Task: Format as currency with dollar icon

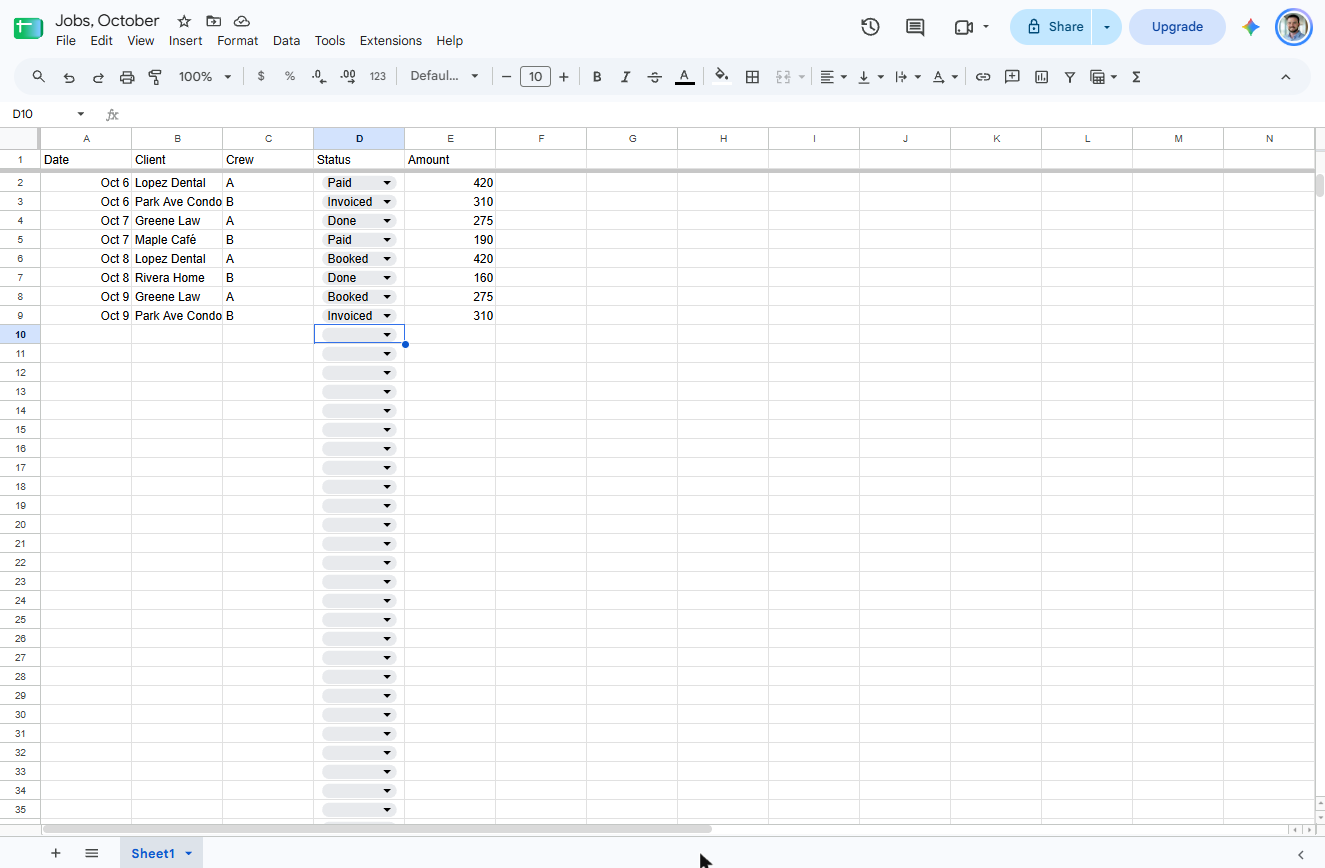Action: click(x=261, y=77)
